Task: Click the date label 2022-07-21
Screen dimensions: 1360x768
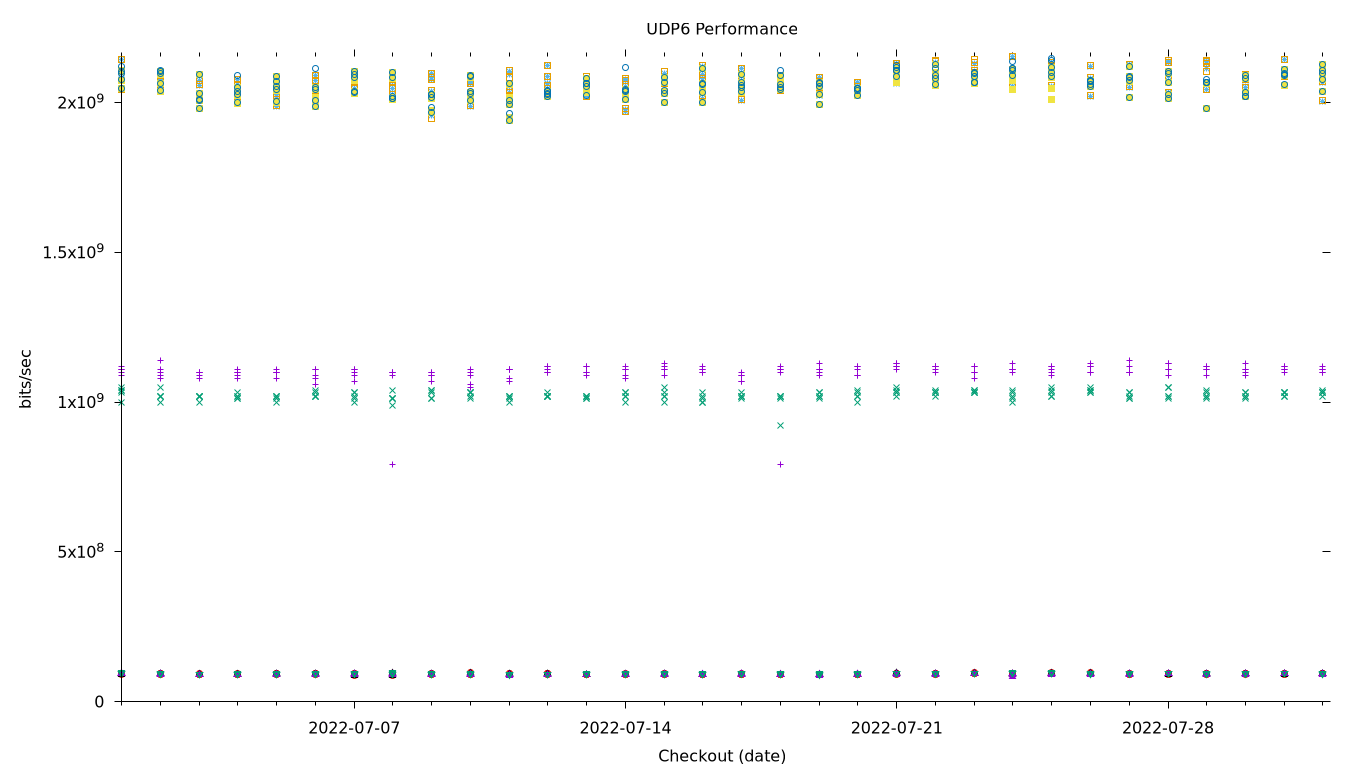Action: click(896, 728)
